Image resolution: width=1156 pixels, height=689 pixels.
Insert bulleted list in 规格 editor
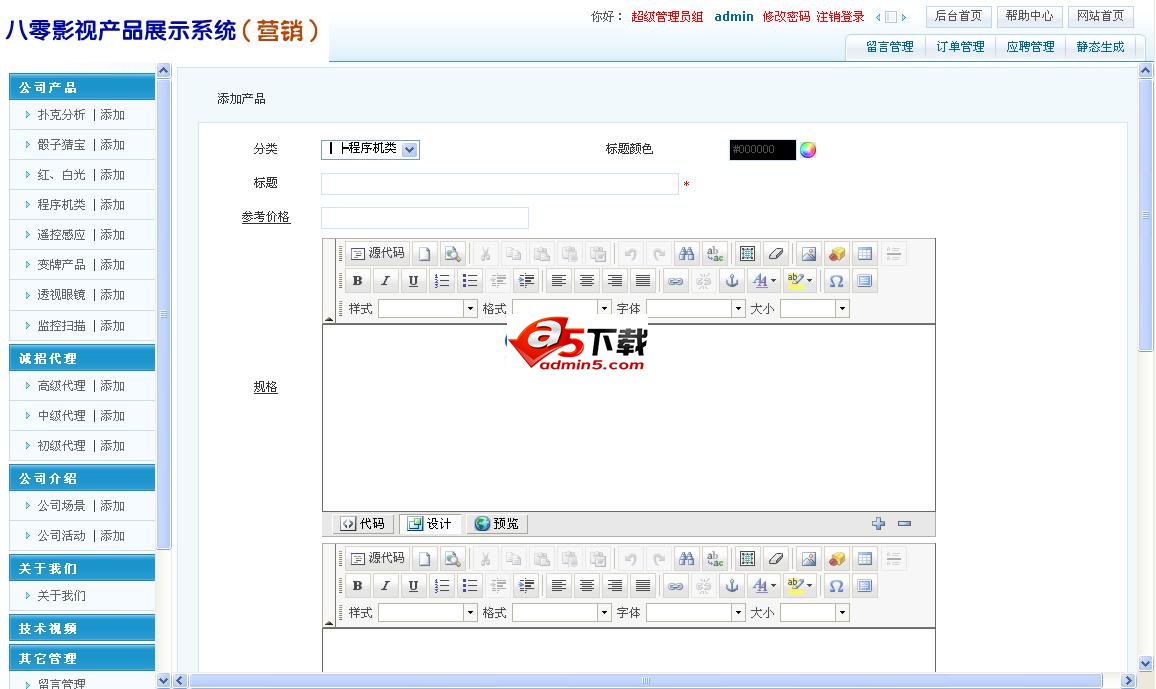[x=470, y=281]
